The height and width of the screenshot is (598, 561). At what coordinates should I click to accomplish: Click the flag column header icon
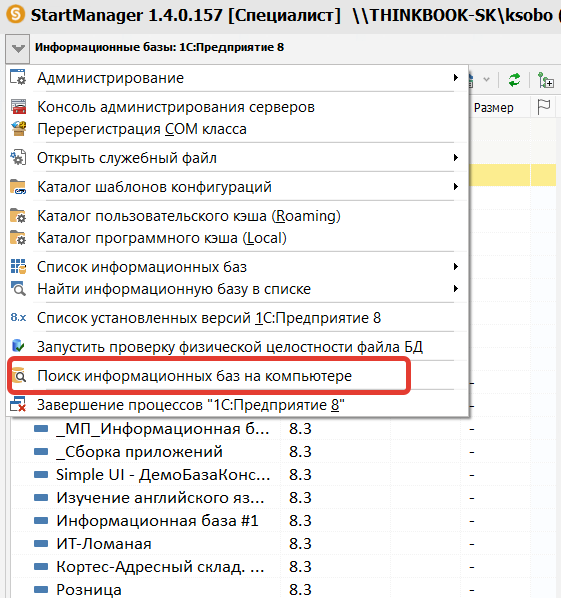click(x=543, y=107)
